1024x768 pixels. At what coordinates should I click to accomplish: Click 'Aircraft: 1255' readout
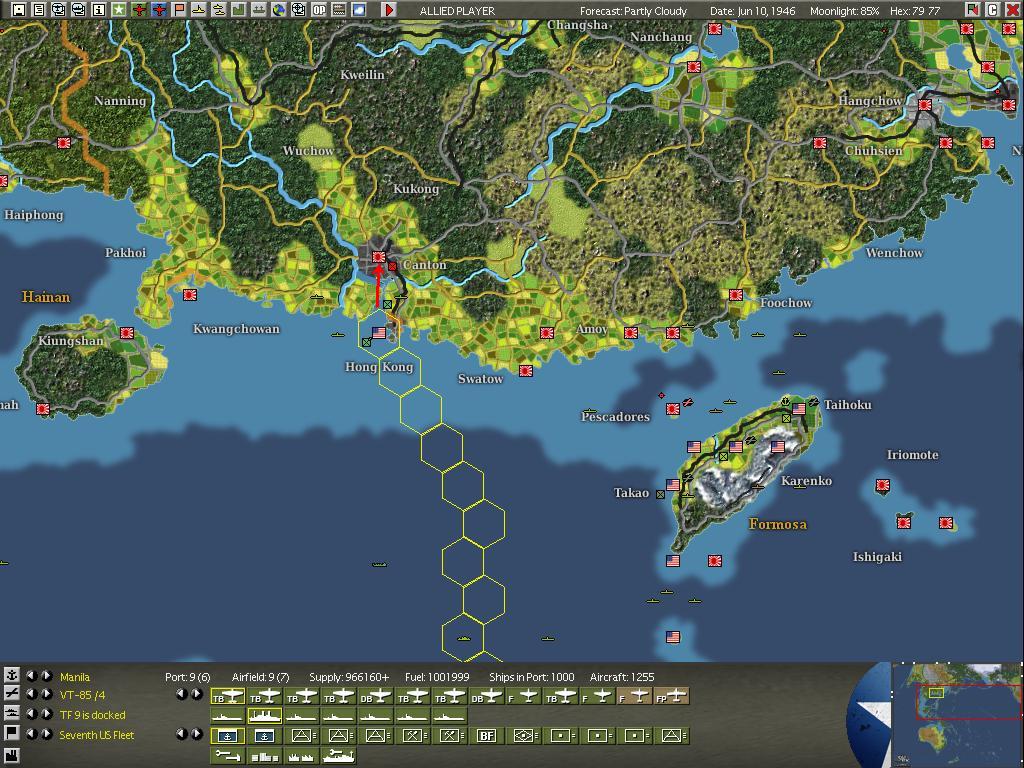pyautogui.click(x=622, y=677)
